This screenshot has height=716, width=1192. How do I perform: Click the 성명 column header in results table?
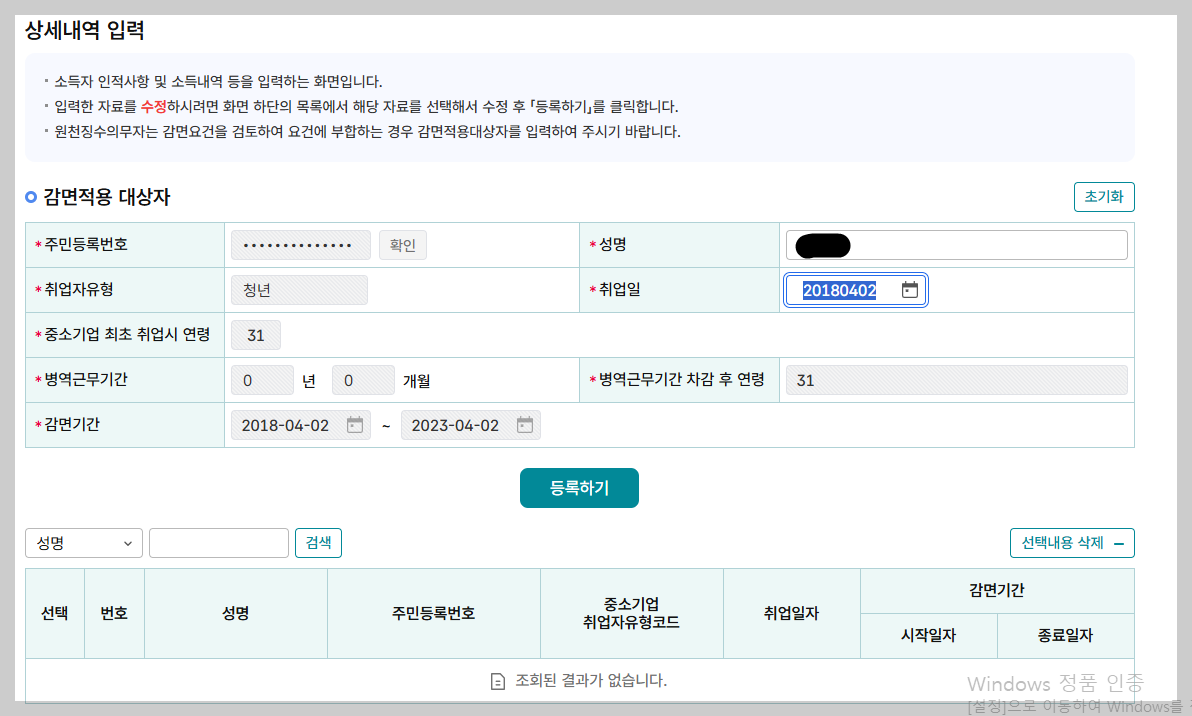tap(235, 613)
